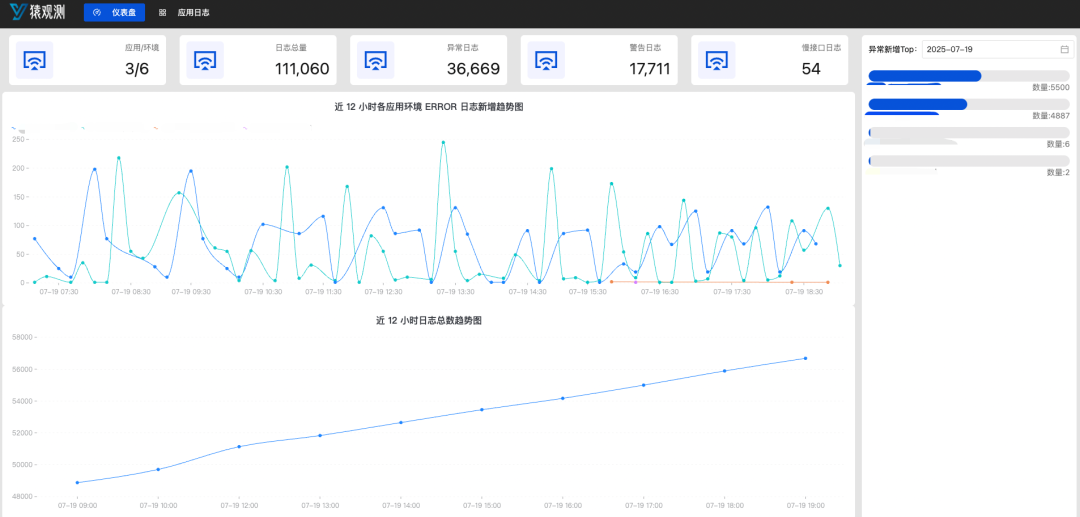Click the progress bar labeled 数量:2

969,161
